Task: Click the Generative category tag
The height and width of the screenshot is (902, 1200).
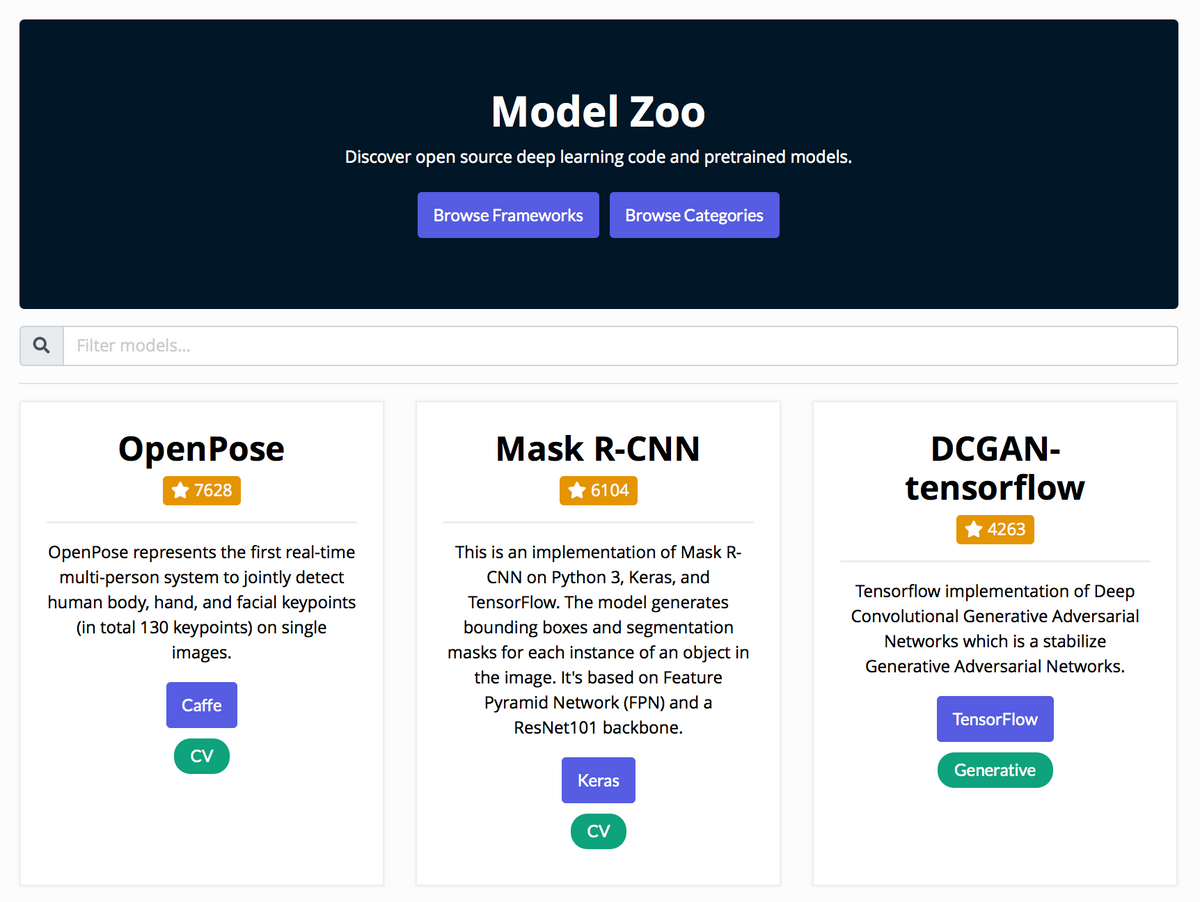Action: pos(995,770)
